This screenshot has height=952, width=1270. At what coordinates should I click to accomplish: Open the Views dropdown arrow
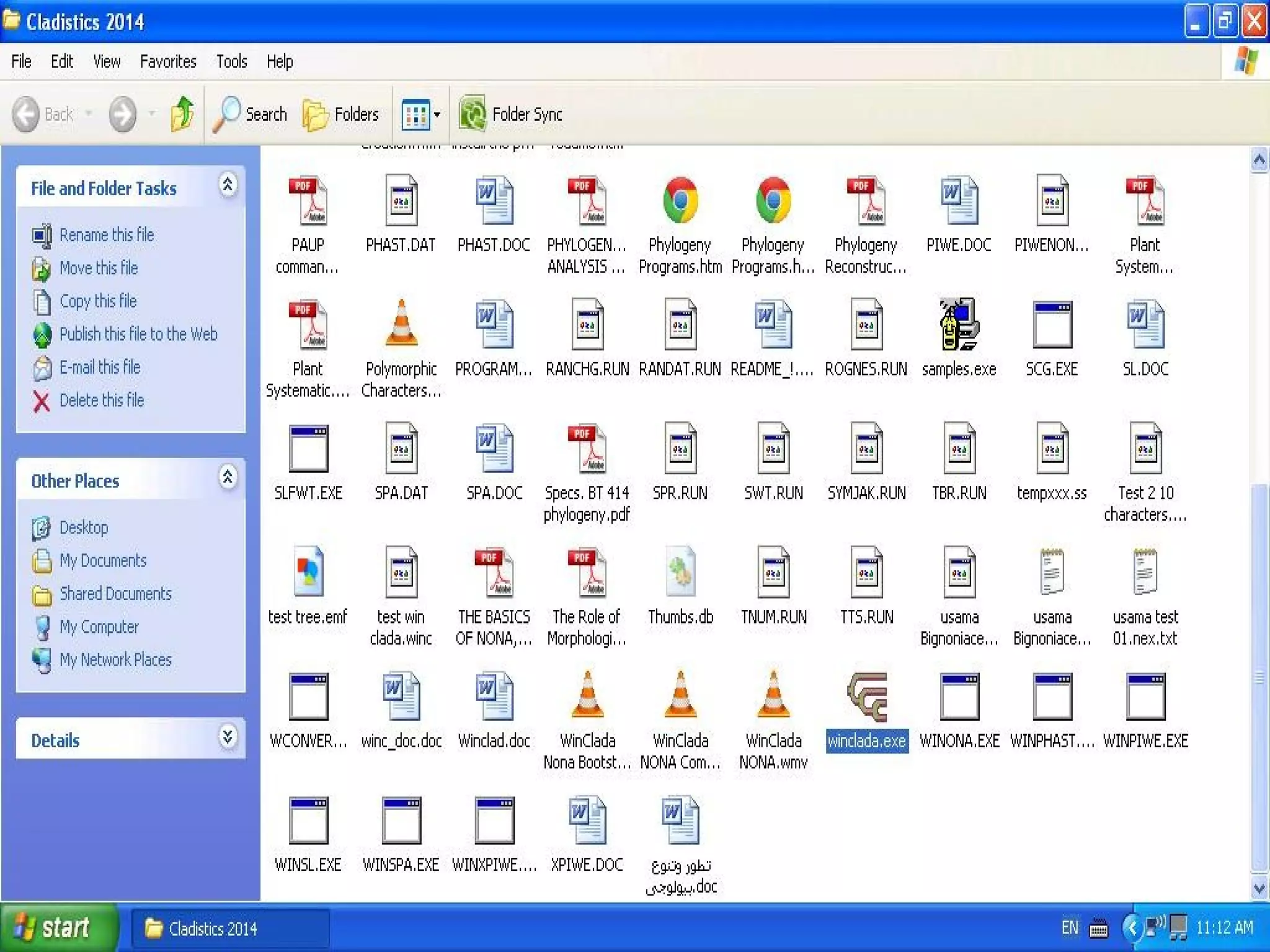pyautogui.click(x=437, y=115)
